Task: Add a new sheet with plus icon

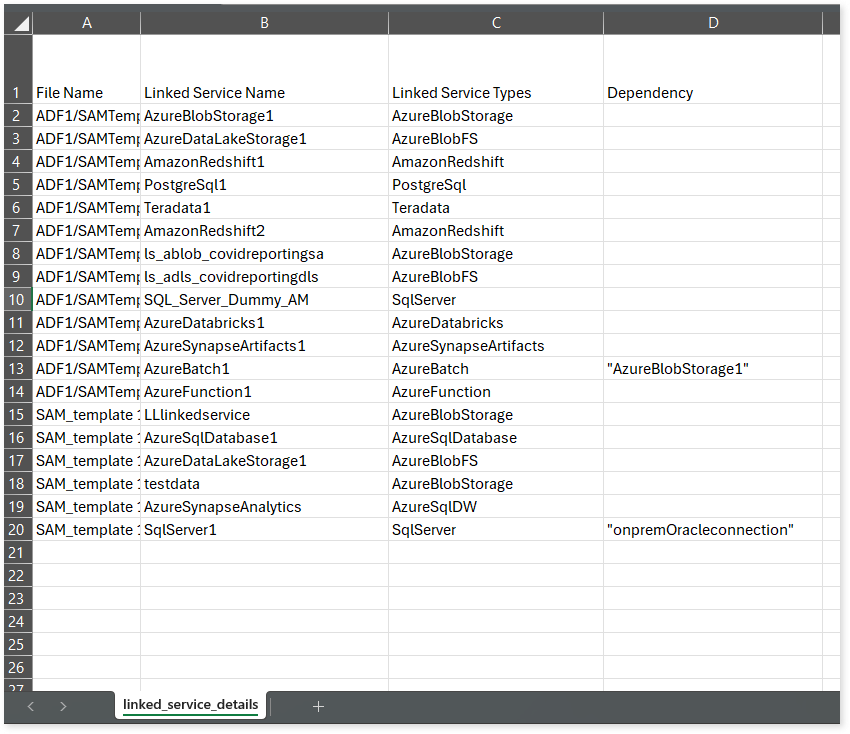Action: click(x=319, y=706)
